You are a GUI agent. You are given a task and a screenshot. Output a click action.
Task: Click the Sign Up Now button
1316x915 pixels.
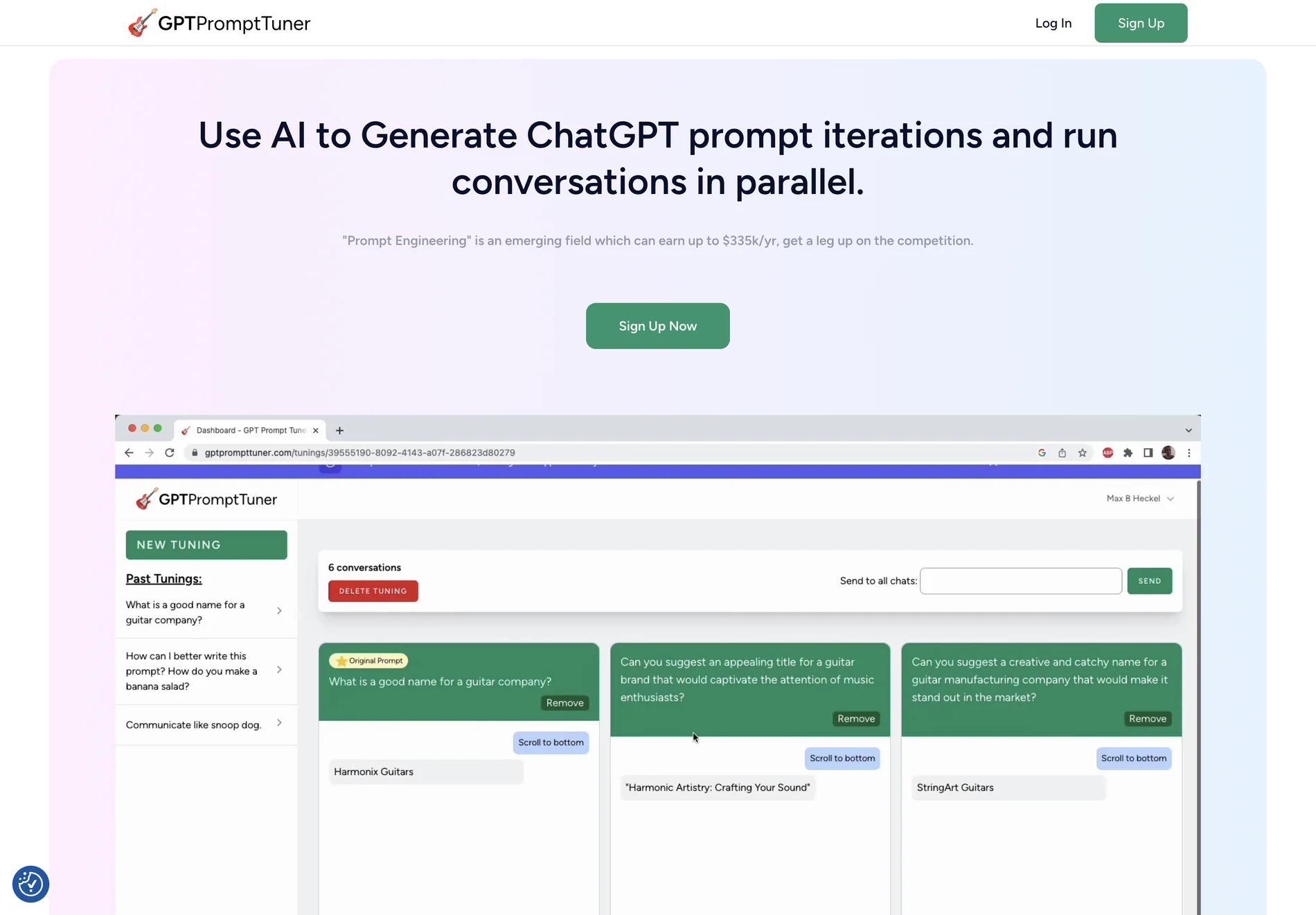(657, 326)
